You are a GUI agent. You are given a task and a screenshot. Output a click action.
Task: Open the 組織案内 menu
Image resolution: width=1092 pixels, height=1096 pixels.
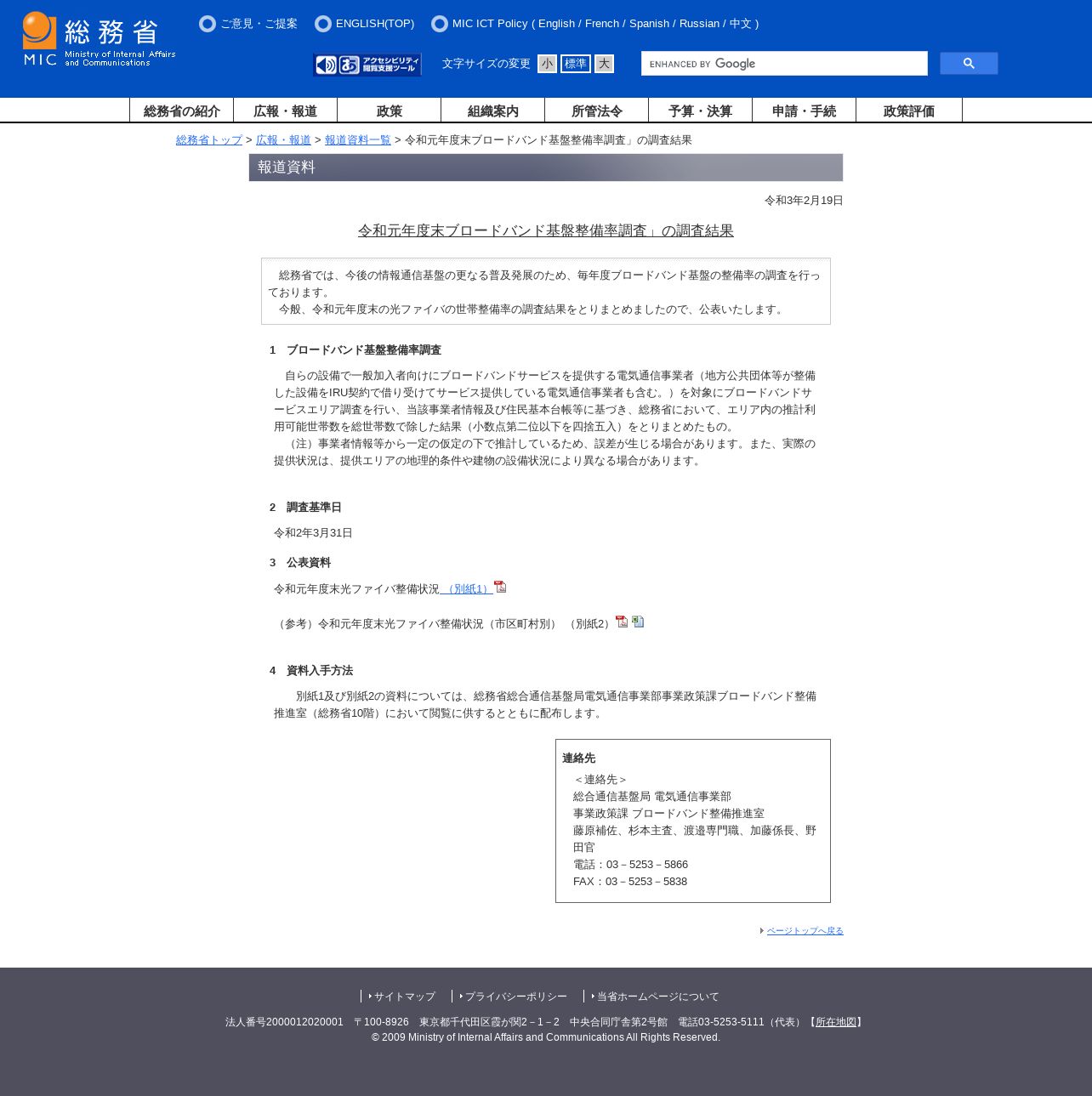click(x=493, y=111)
